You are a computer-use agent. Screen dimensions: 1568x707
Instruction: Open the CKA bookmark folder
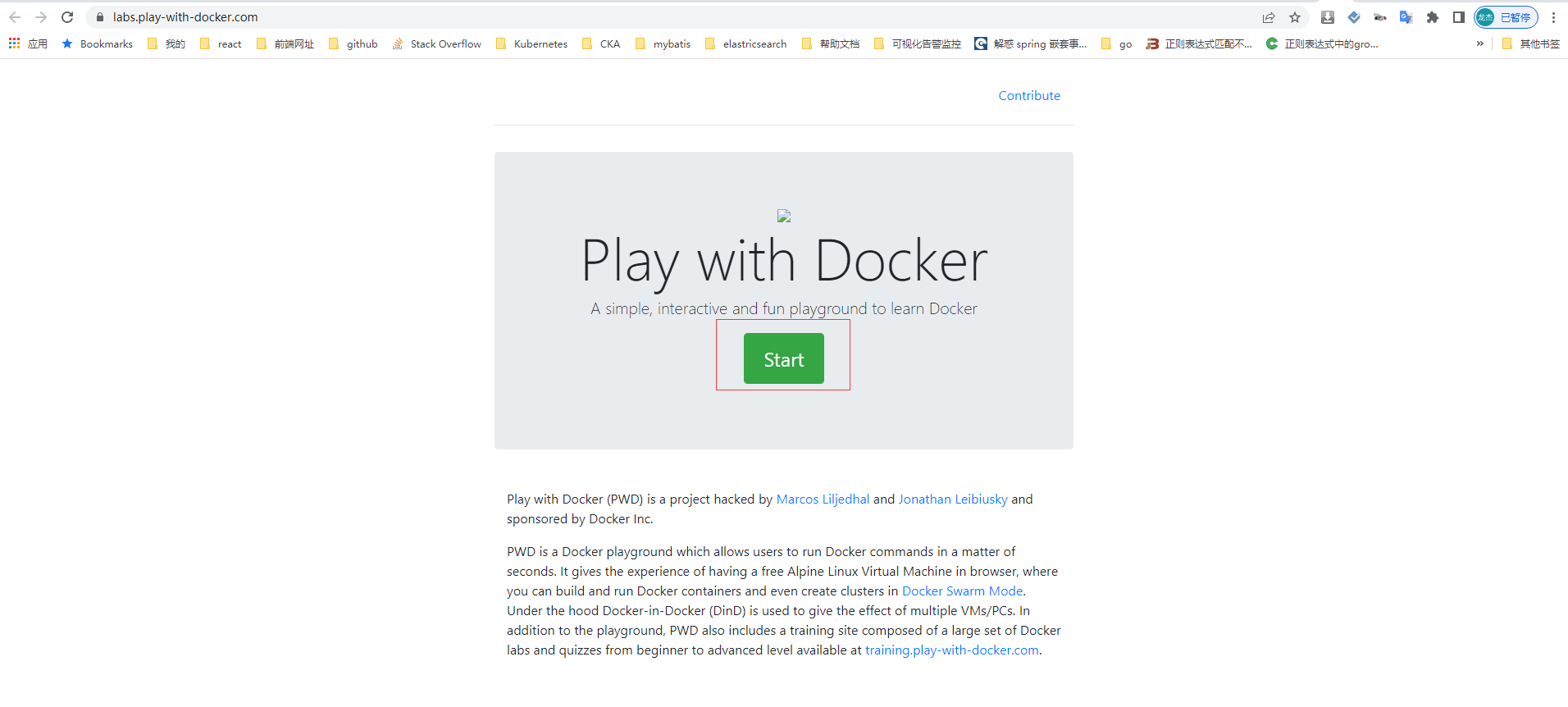601,44
